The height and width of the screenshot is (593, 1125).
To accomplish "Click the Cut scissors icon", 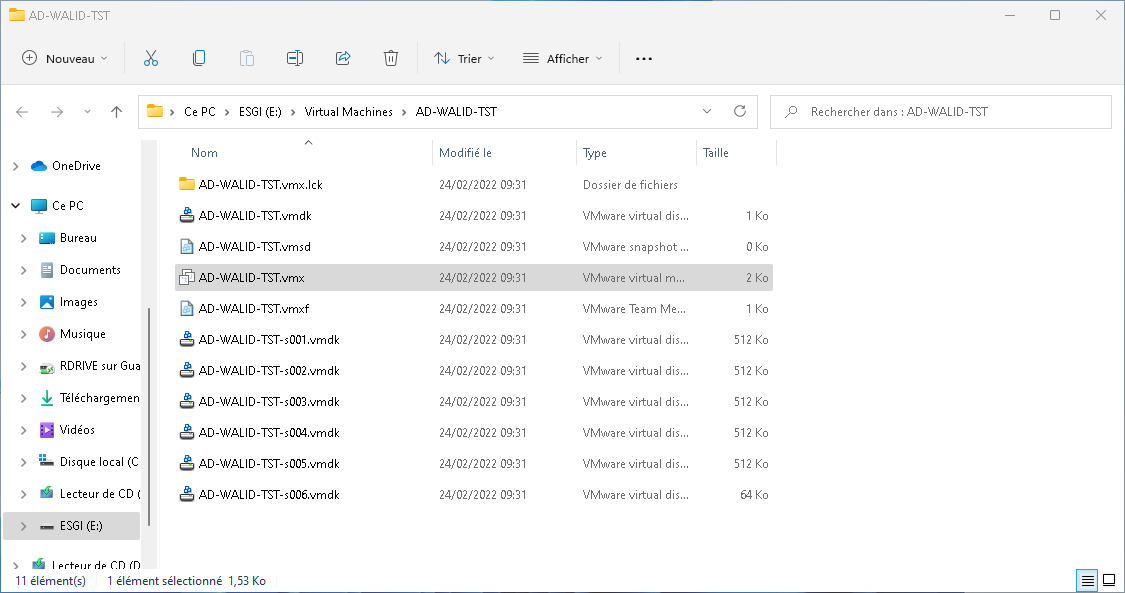I will (151, 59).
